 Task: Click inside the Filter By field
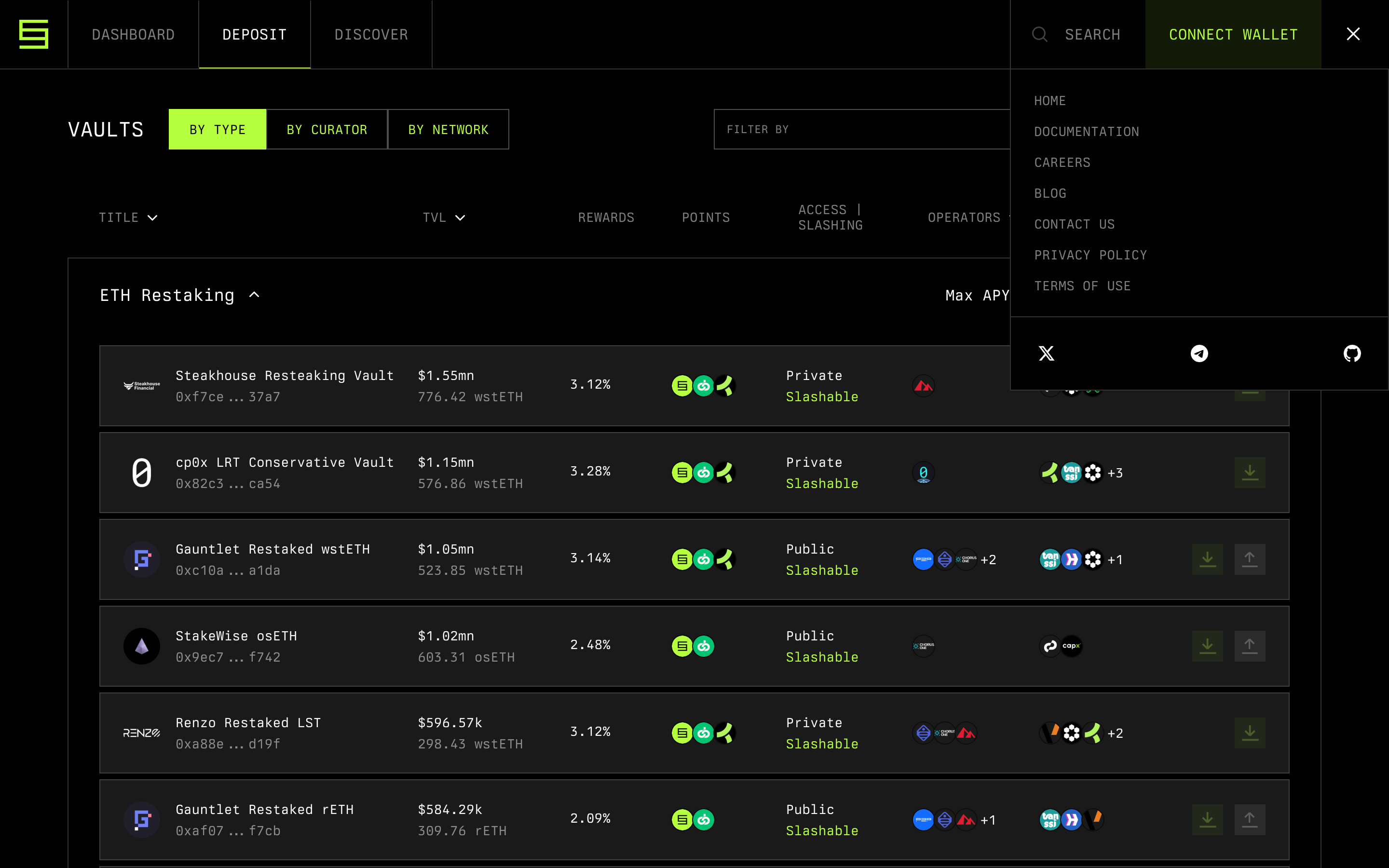(861, 129)
